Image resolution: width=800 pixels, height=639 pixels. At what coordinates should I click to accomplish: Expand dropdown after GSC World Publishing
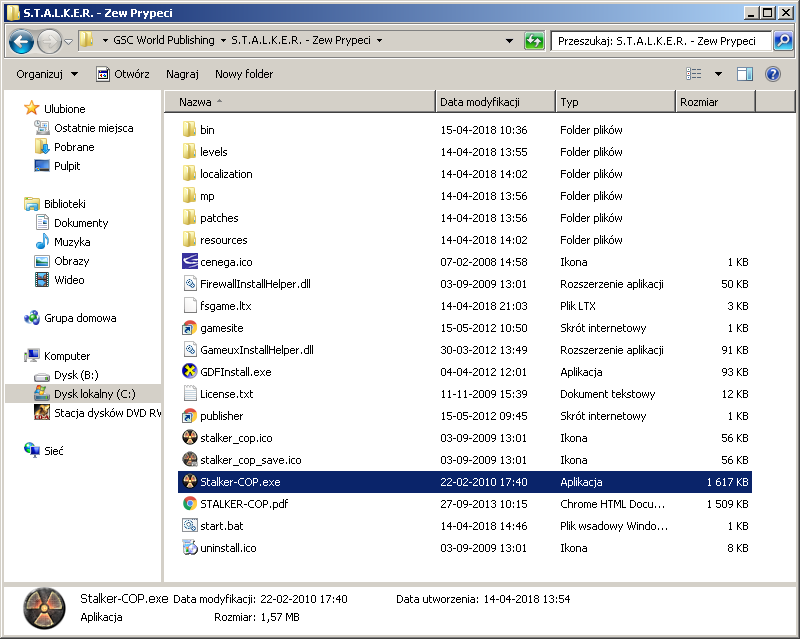click(223, 40)
